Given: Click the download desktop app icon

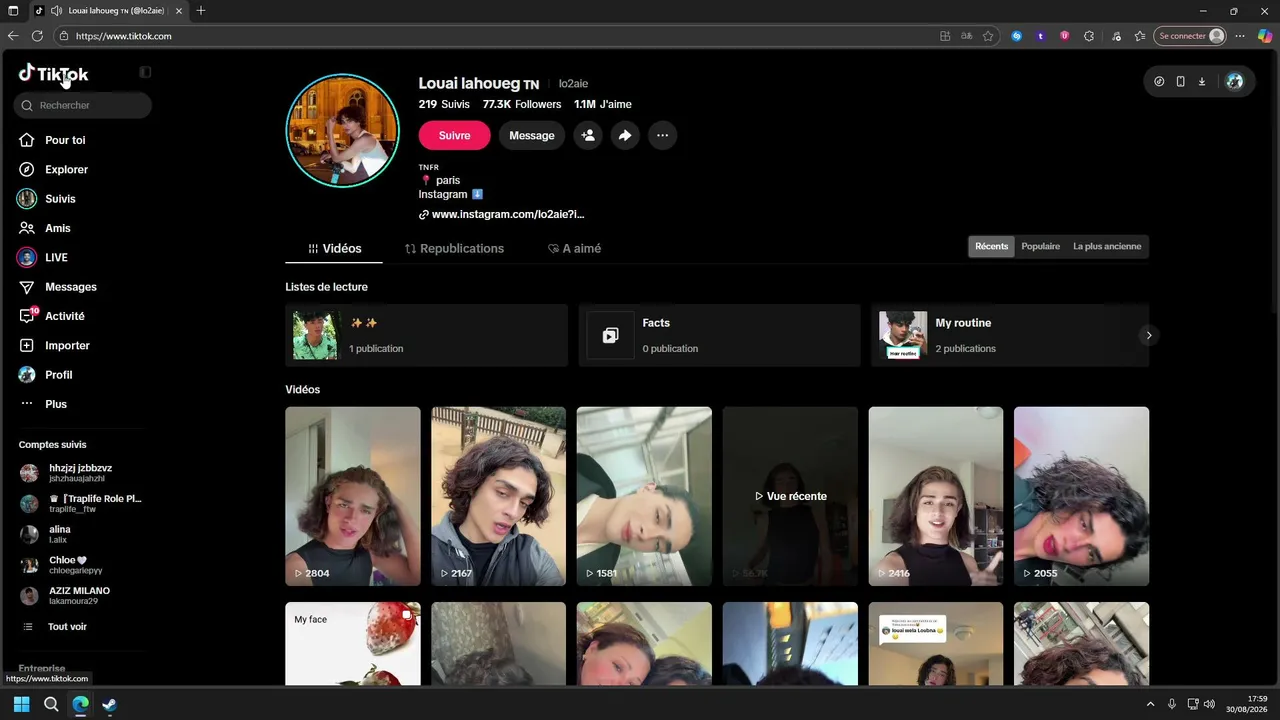Looking at the screenshot, I should click(1202, 82).
